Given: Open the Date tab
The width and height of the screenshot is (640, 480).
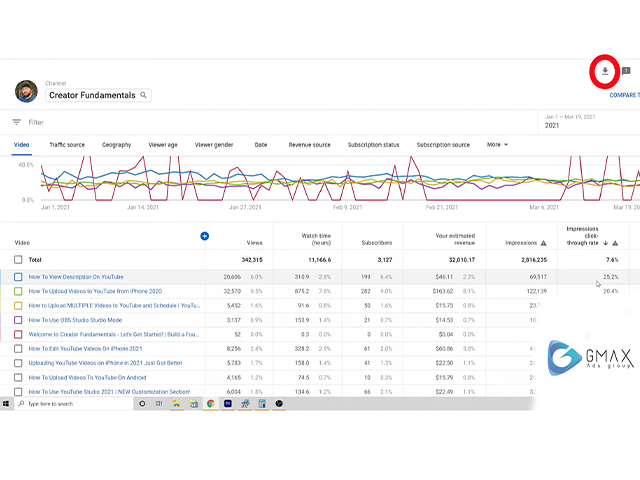Looking at the screenshot, I should tap(261, 145).
